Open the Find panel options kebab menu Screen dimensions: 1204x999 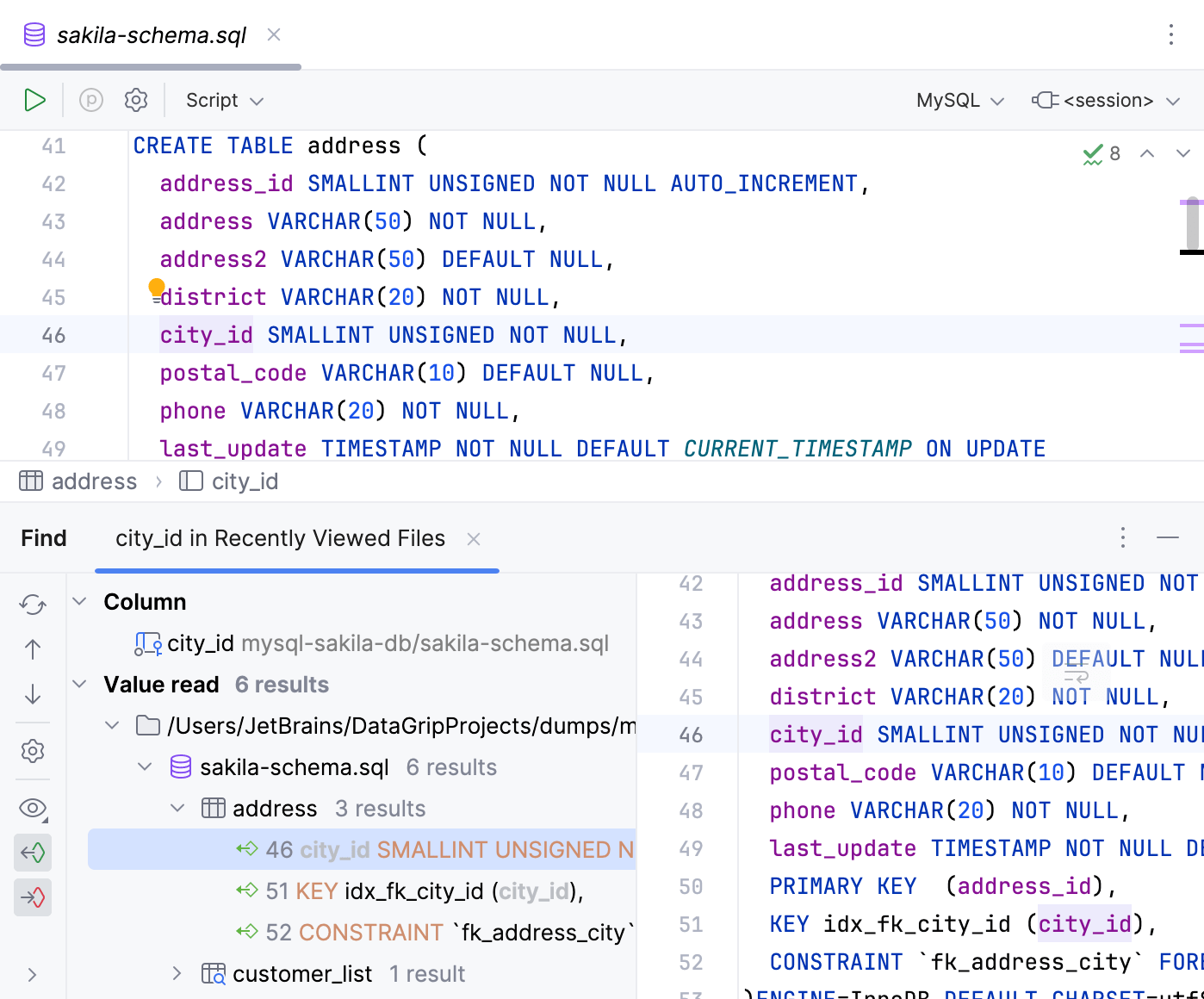(1123, 537)
